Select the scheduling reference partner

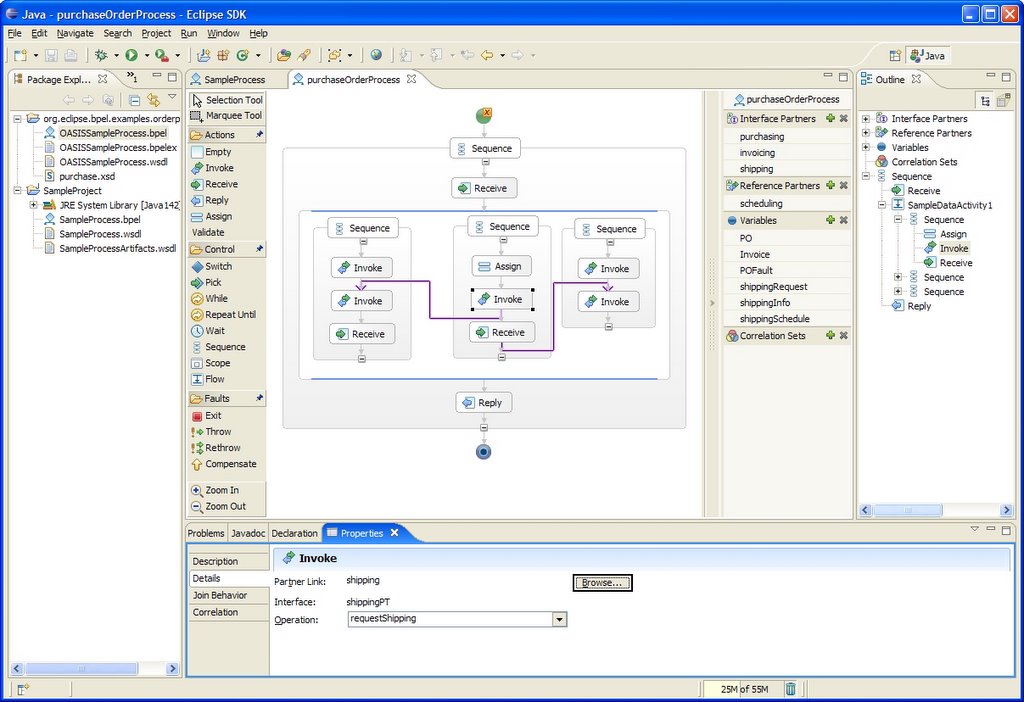[761, 204]
